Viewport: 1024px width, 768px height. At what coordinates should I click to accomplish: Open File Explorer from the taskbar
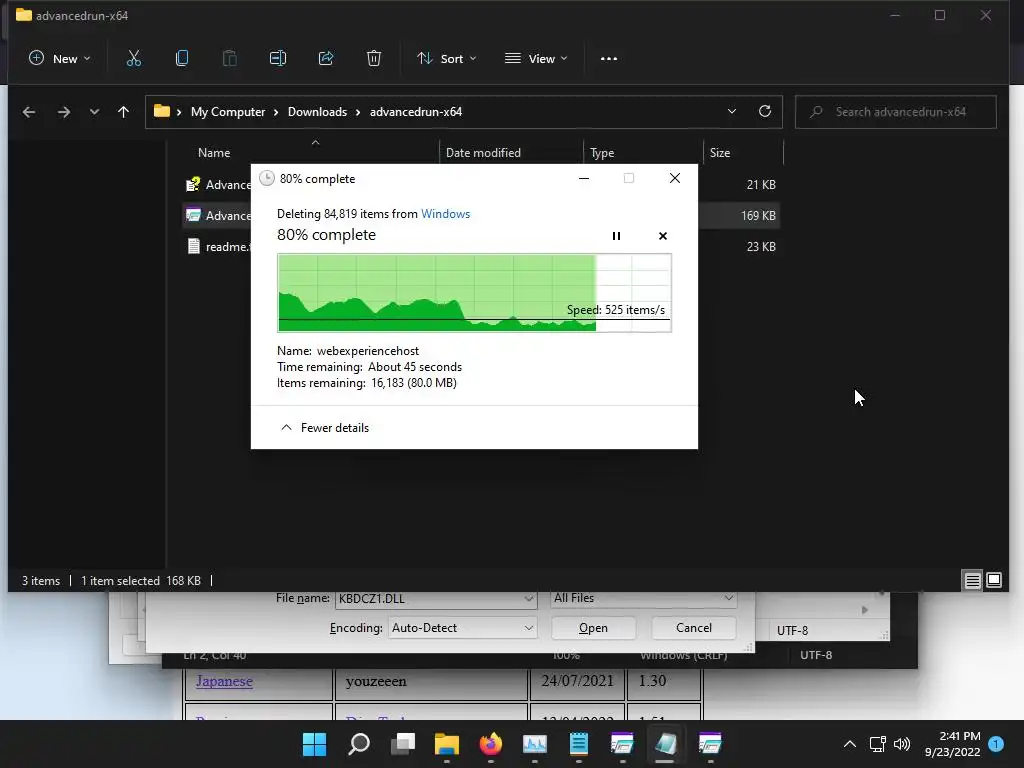(447, 744)
